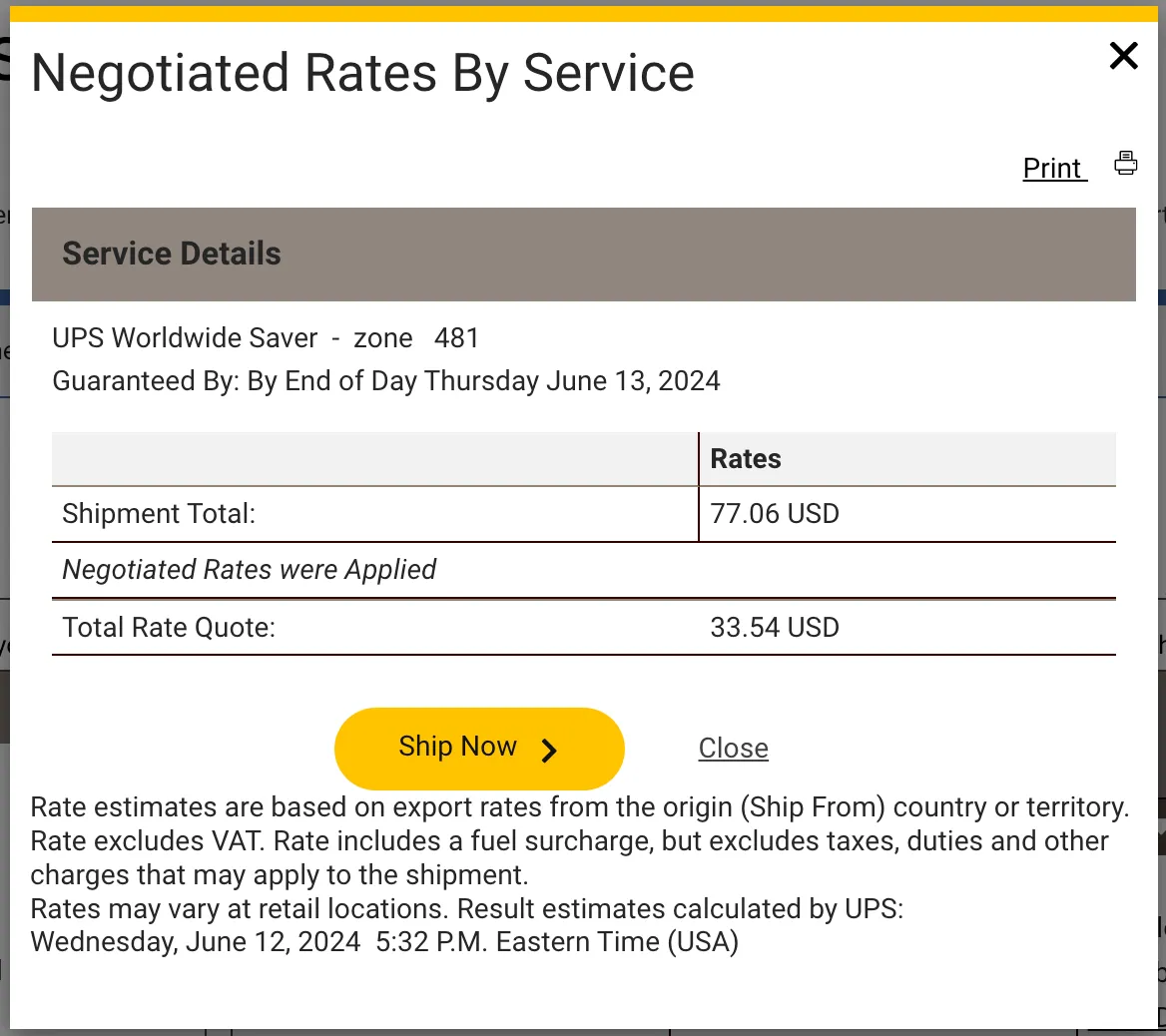Select the Total Rate Quote row
This screenshot has height=1036, width=1166.
168,627
